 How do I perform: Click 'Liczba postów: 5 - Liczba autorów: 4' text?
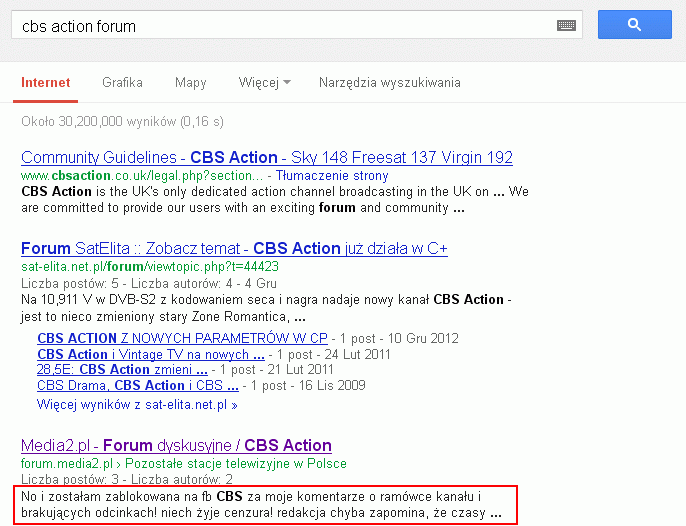(x=127, y=283)
